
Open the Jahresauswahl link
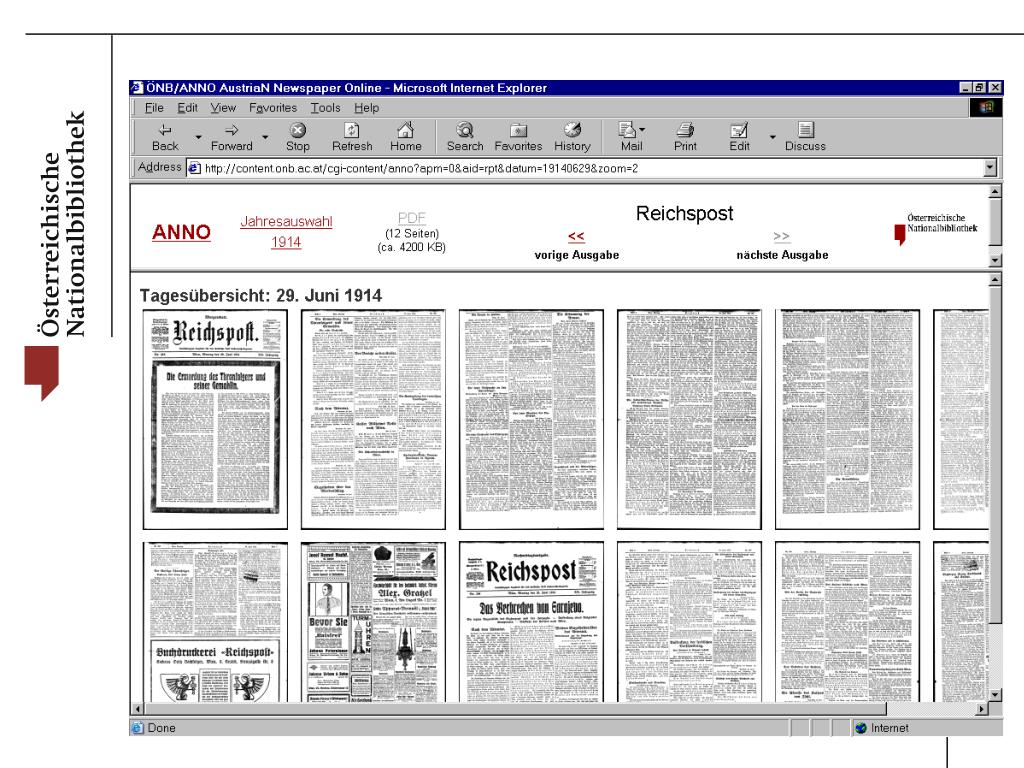[x=286, y=221]
